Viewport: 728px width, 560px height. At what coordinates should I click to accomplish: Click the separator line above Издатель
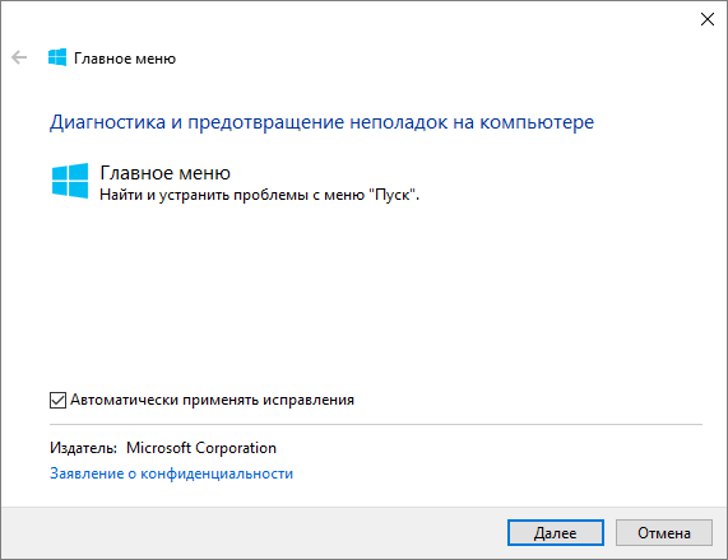[375, 424]
